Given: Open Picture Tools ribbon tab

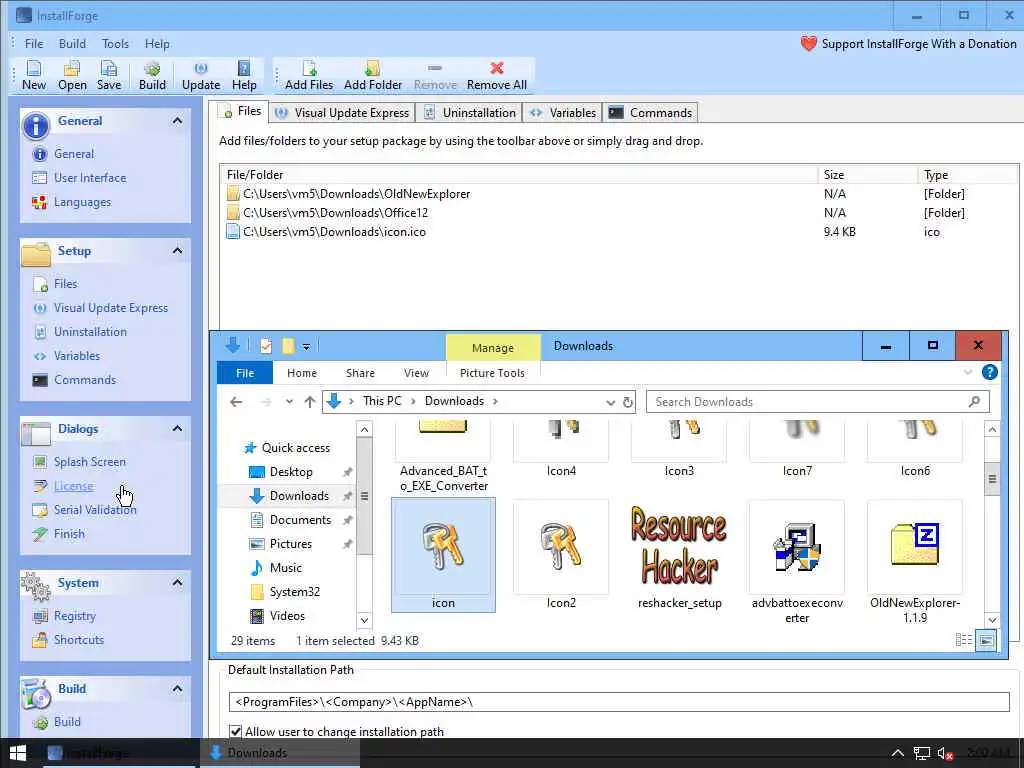Looking at the screenshot, I should [x=492, y=373].
